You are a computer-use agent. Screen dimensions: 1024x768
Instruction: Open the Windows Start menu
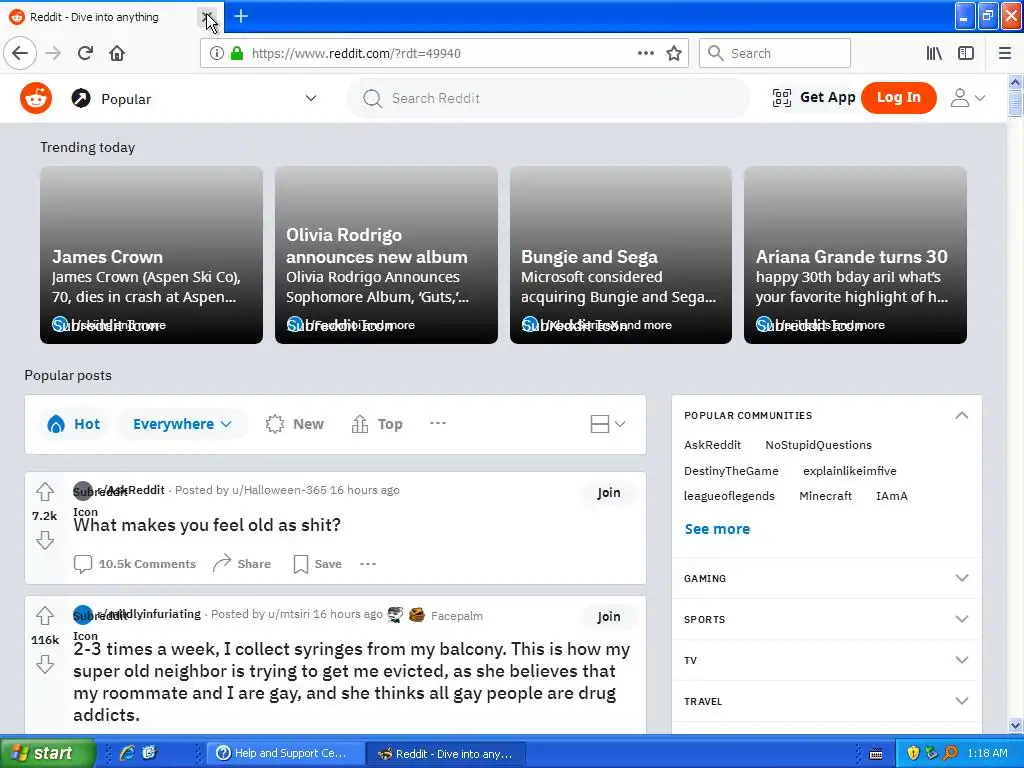(47, 753)
